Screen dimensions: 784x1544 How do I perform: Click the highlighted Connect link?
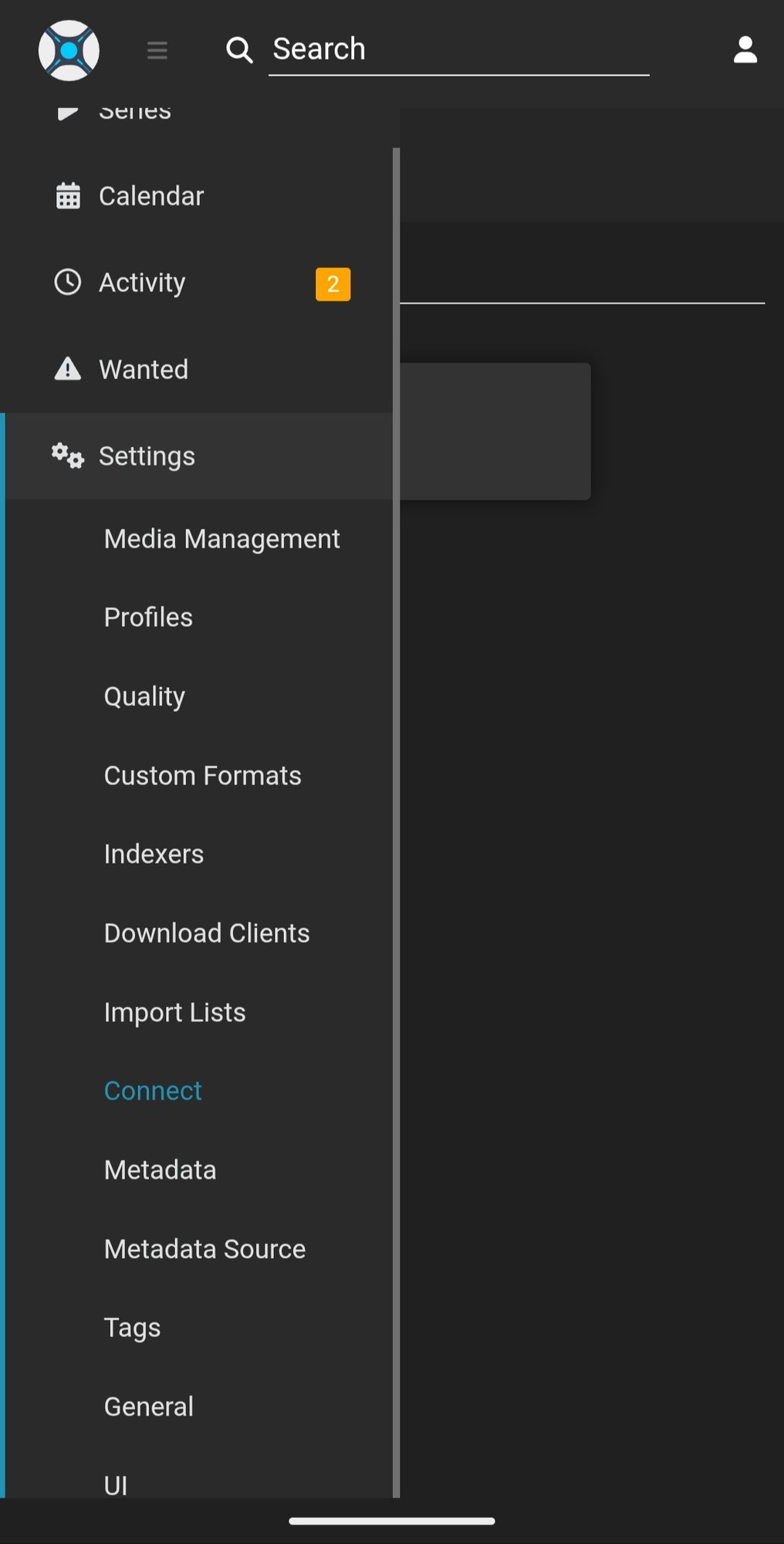pos(153,1091)
